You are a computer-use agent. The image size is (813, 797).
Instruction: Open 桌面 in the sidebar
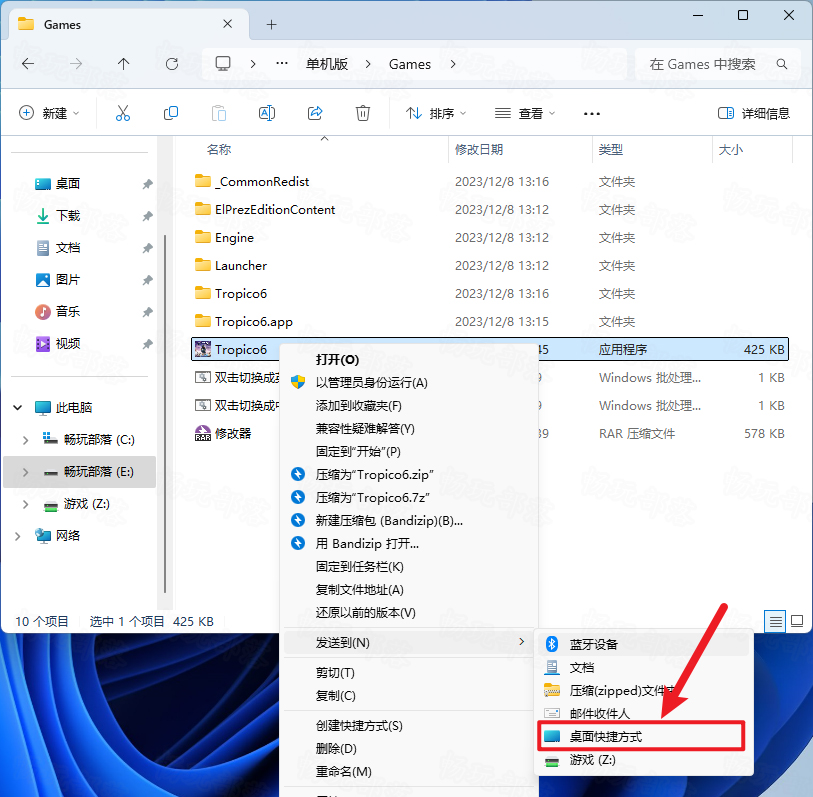(68, 184)
